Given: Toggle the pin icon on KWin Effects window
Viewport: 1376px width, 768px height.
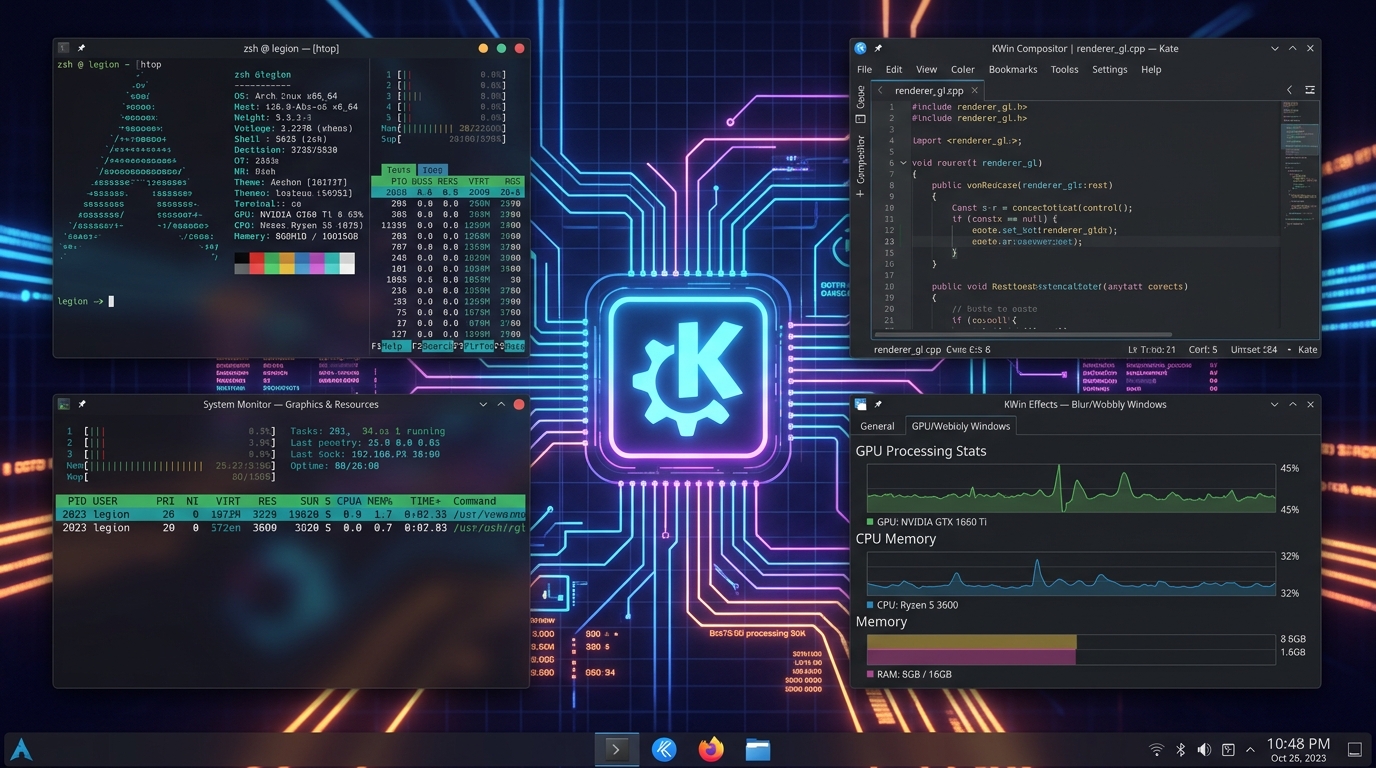Looking at the screenshot, I should (x=878, y=404).
